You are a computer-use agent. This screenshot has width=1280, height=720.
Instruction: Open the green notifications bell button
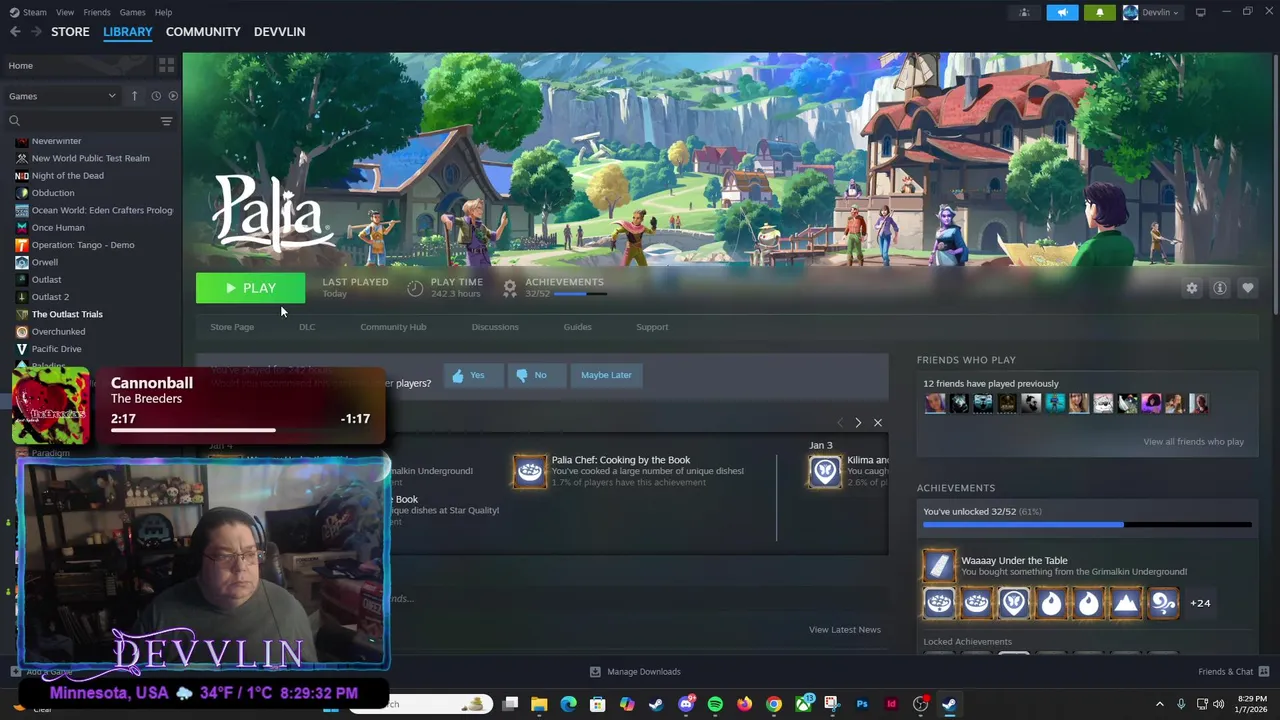coord(1100,12)
